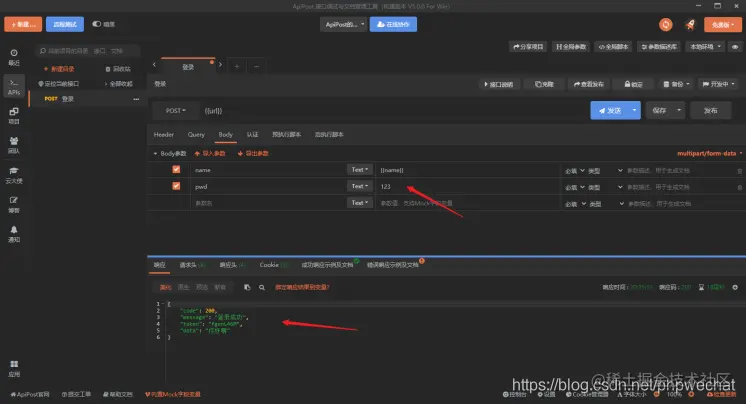Select the POST 登录 request in tree
The image size is (746, 404).
click(x=86, y=99)
